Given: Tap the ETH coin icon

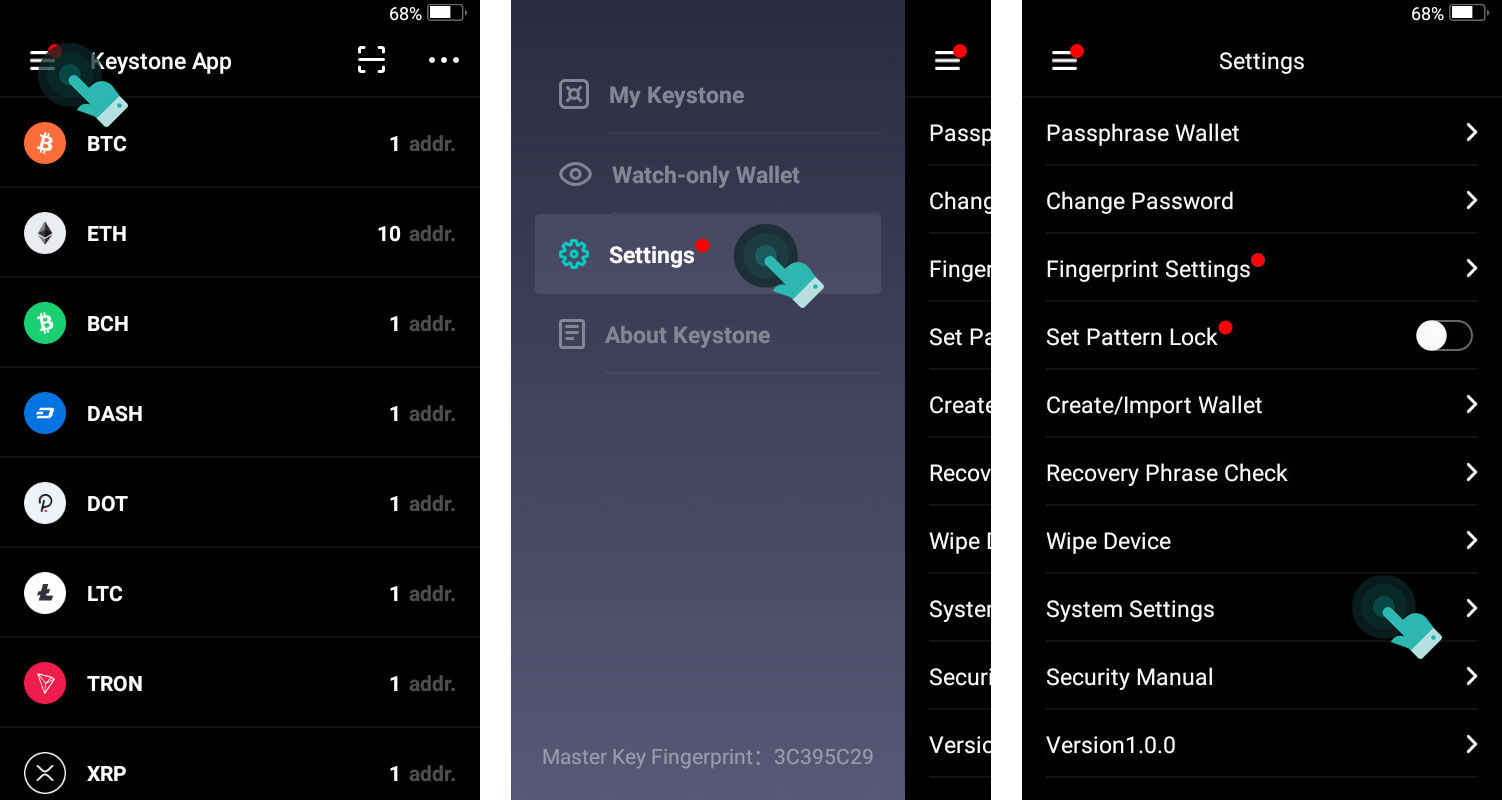Looking at the screenshot, I should click(x=45, y=233).
